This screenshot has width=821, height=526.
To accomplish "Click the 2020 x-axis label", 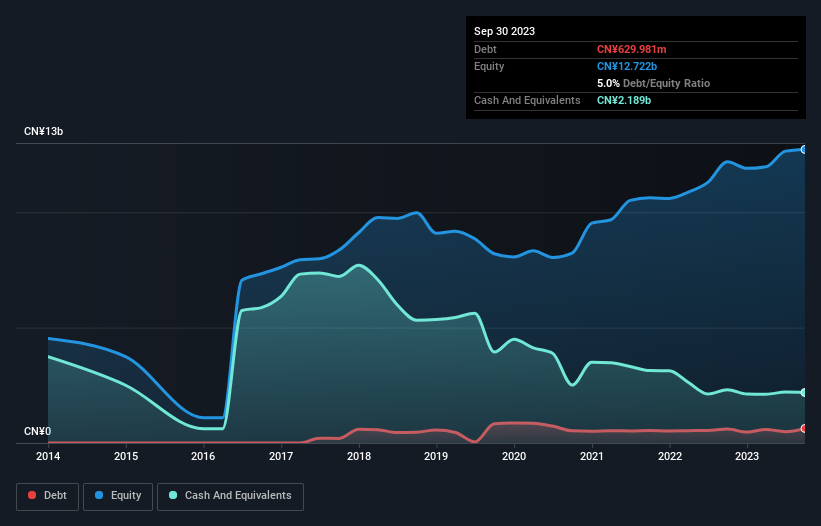I will pyautogui.click(x=514, y=456).
